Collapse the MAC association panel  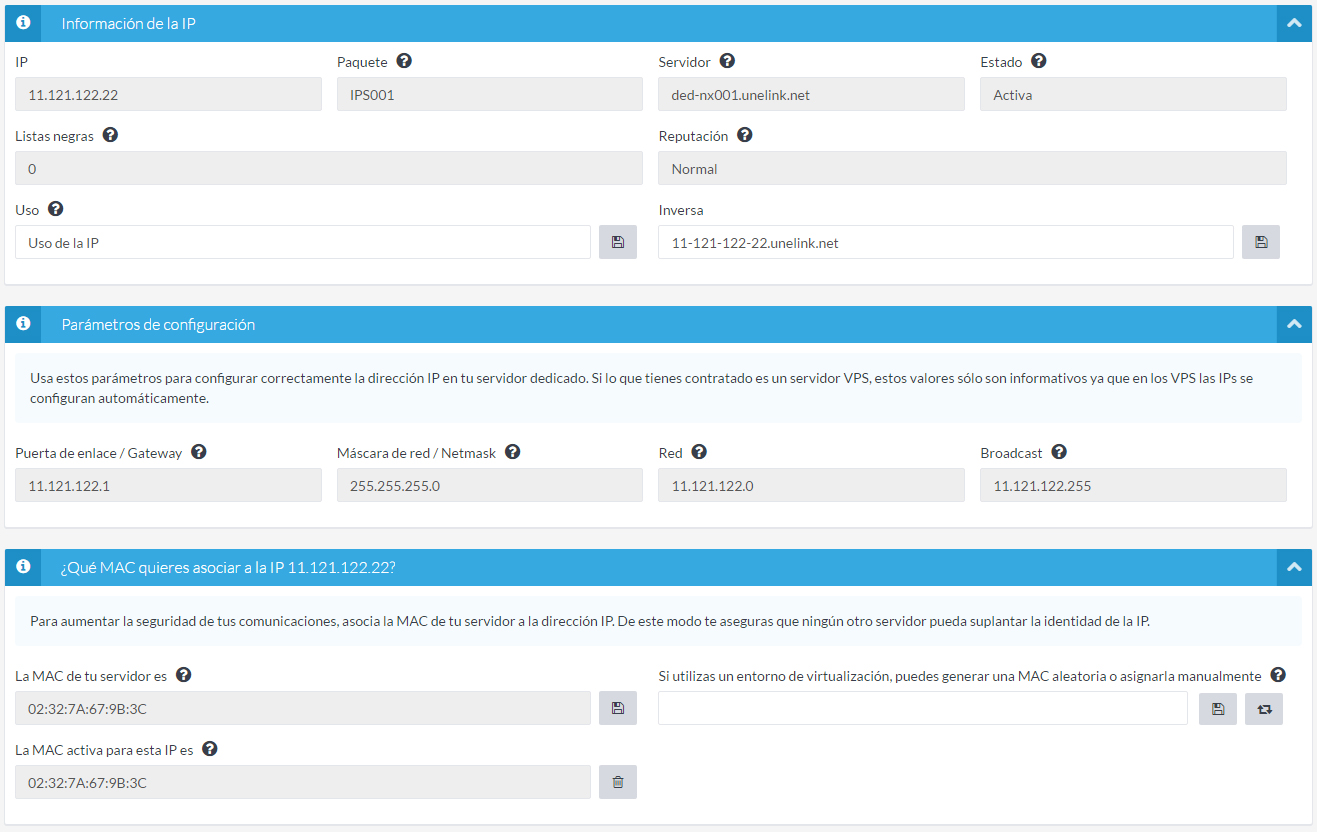click(1294, 567)
